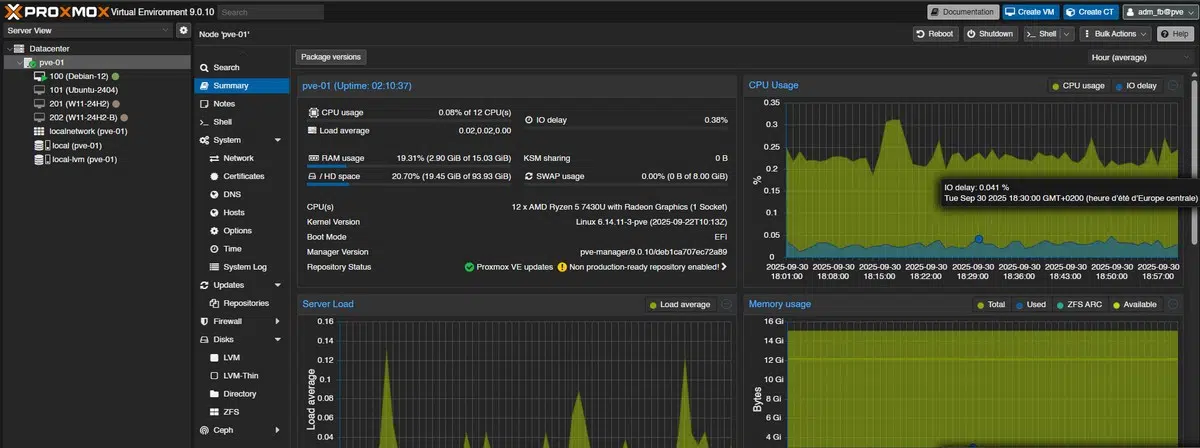Open the Certificates settings page
Screen dimensions: 1200x448
(243, 176)
